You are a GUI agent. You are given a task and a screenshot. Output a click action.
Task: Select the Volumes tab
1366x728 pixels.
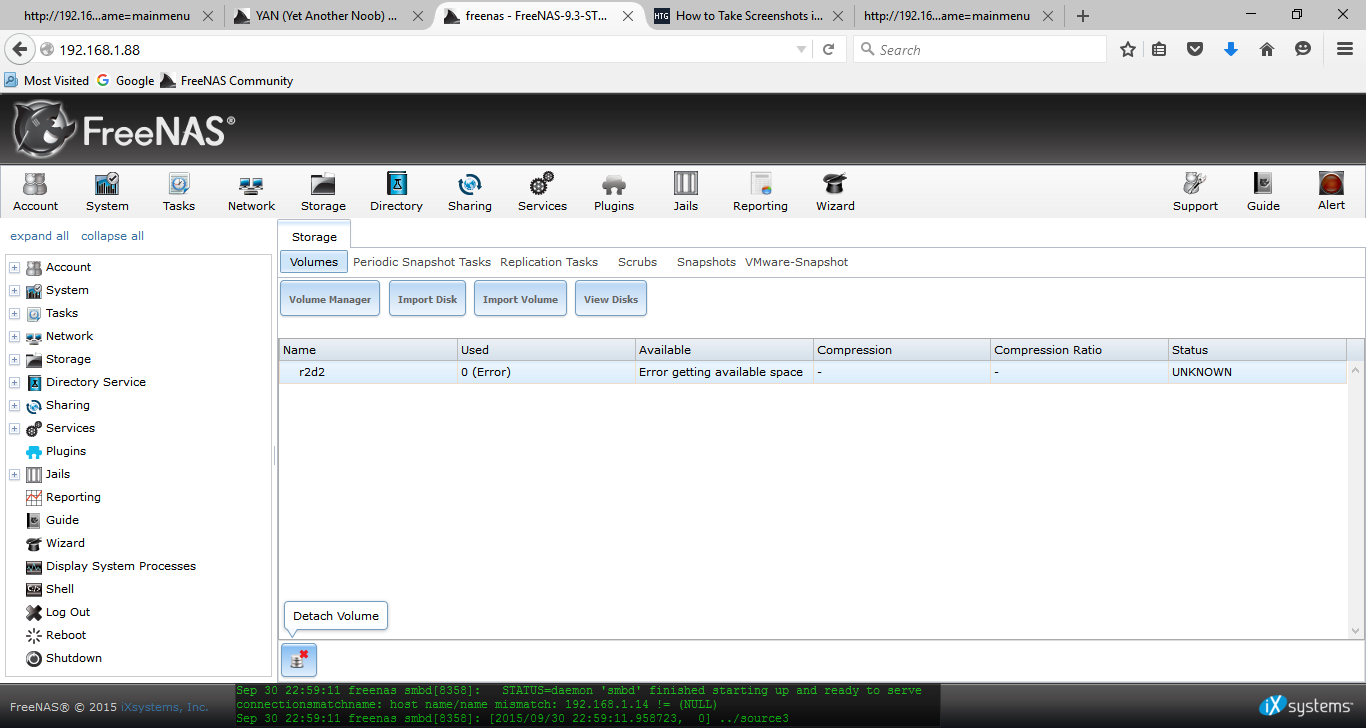click(314, 262)
